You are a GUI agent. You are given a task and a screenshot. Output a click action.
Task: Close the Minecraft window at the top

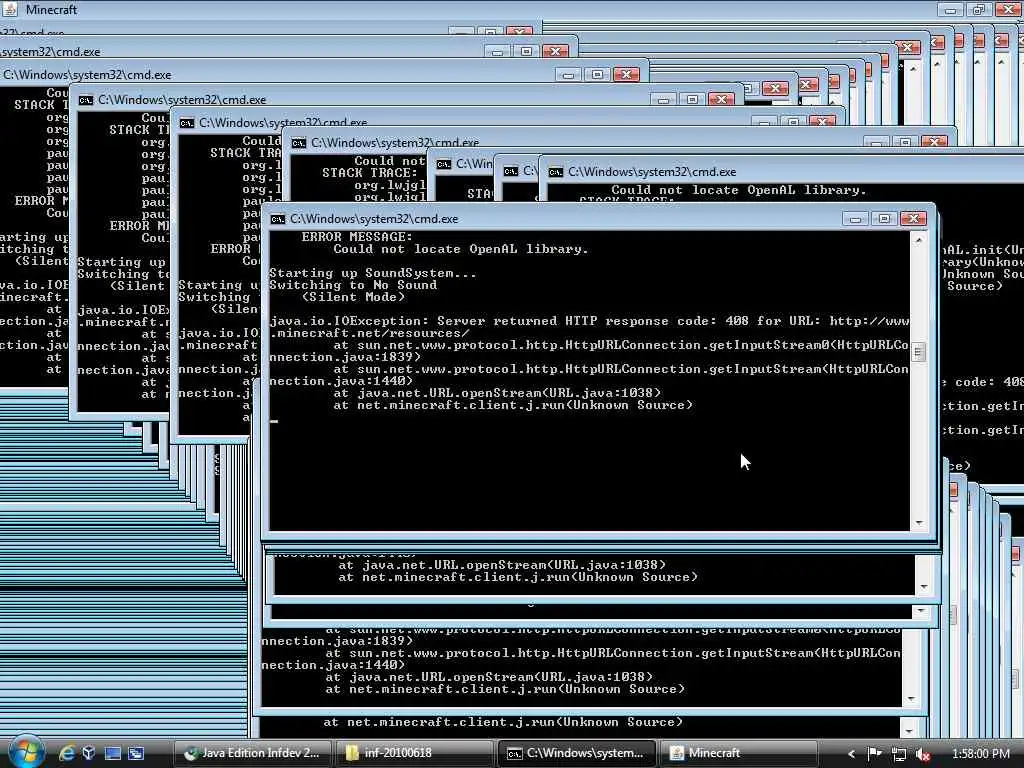pyautogui.click(x=1008, y=9)
